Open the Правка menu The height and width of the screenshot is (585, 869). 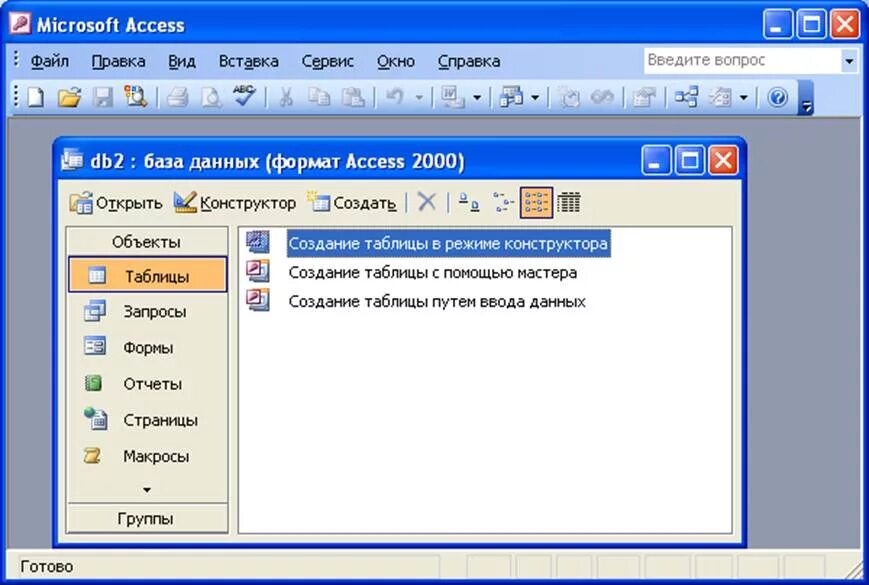click(119, 61)
